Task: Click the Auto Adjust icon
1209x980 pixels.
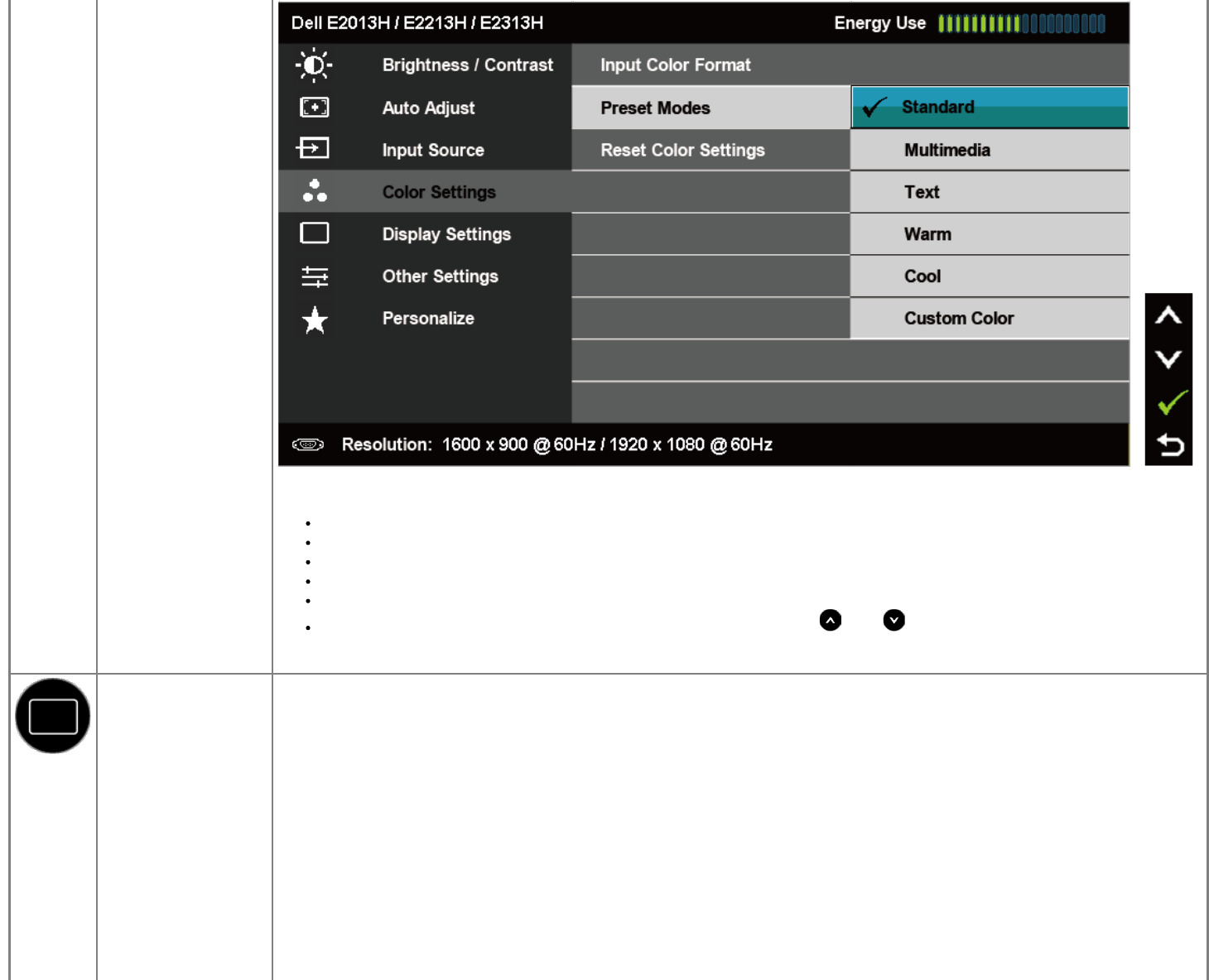Action: point(314,108)
